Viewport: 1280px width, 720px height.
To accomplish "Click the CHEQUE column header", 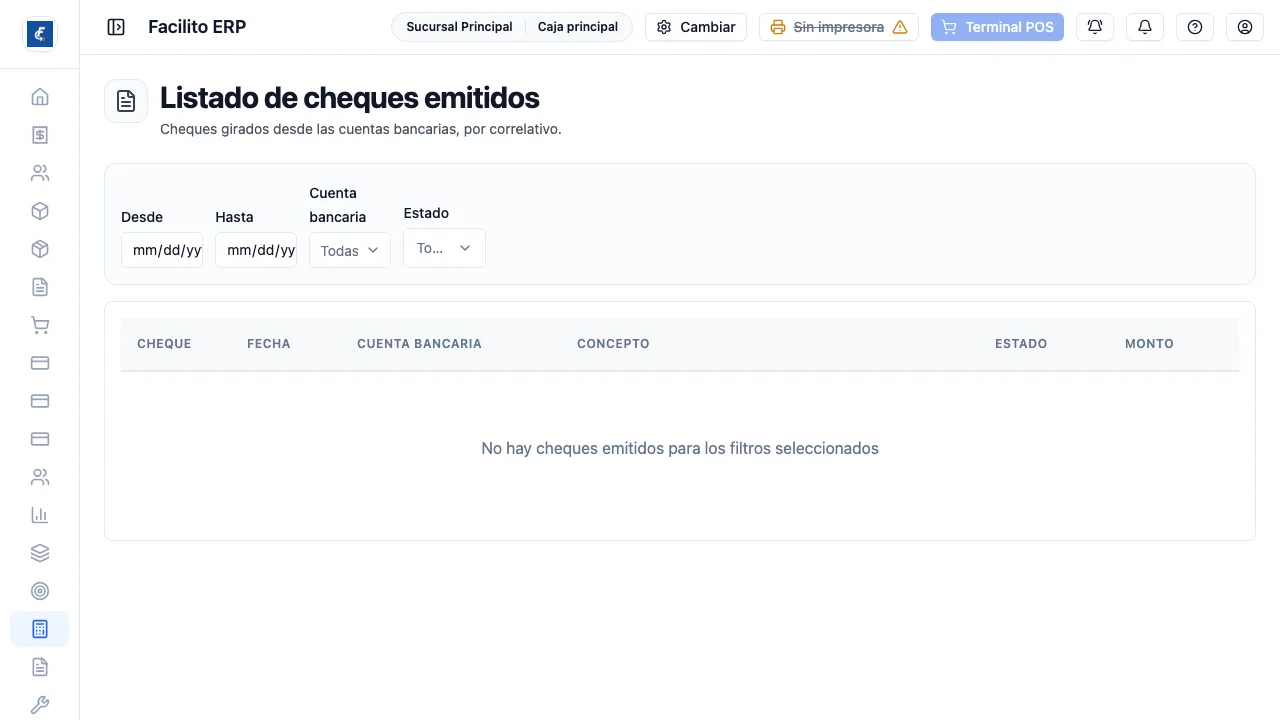I will click(164, 343).
